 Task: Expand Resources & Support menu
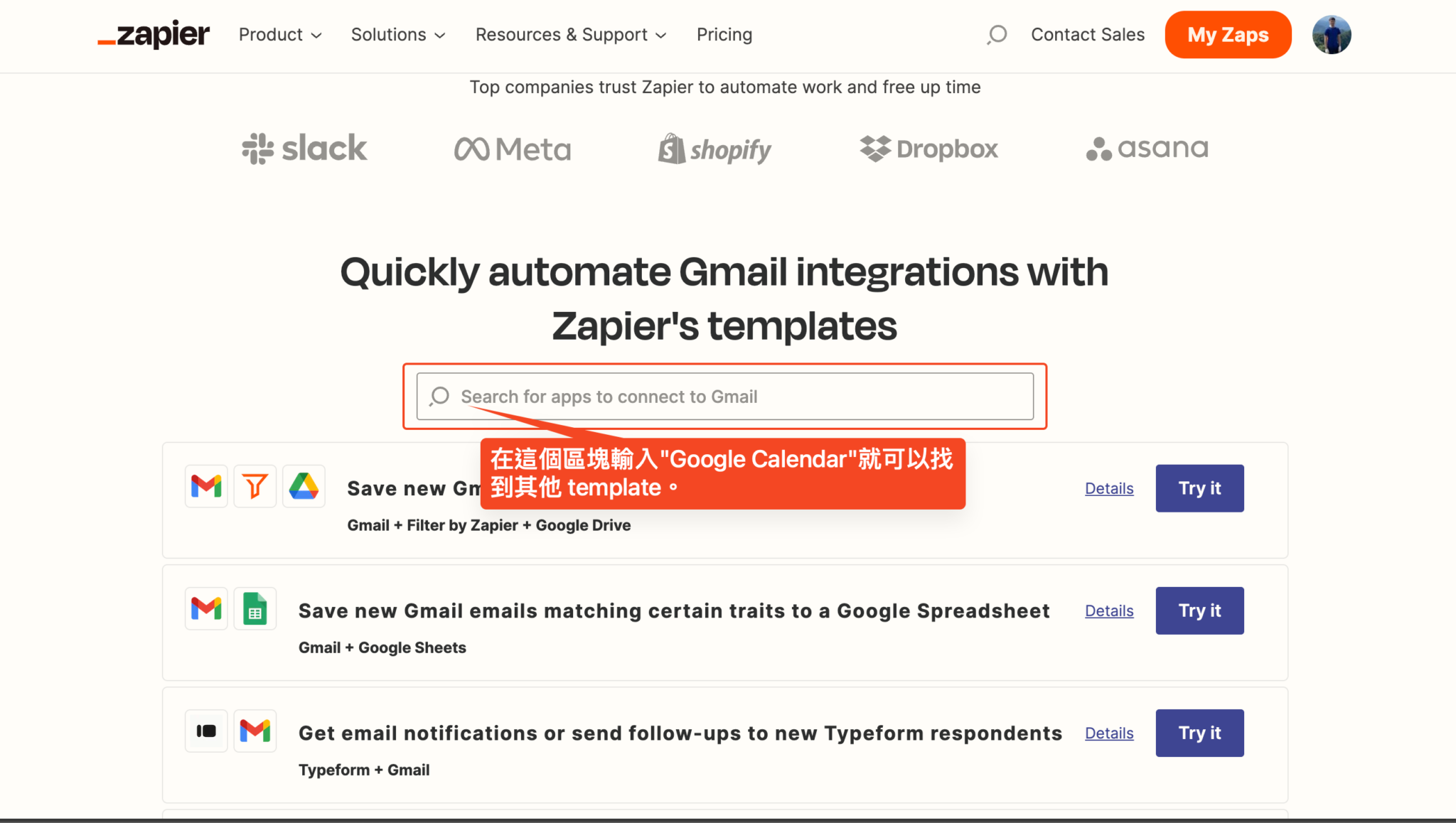(x=569, y=34)
